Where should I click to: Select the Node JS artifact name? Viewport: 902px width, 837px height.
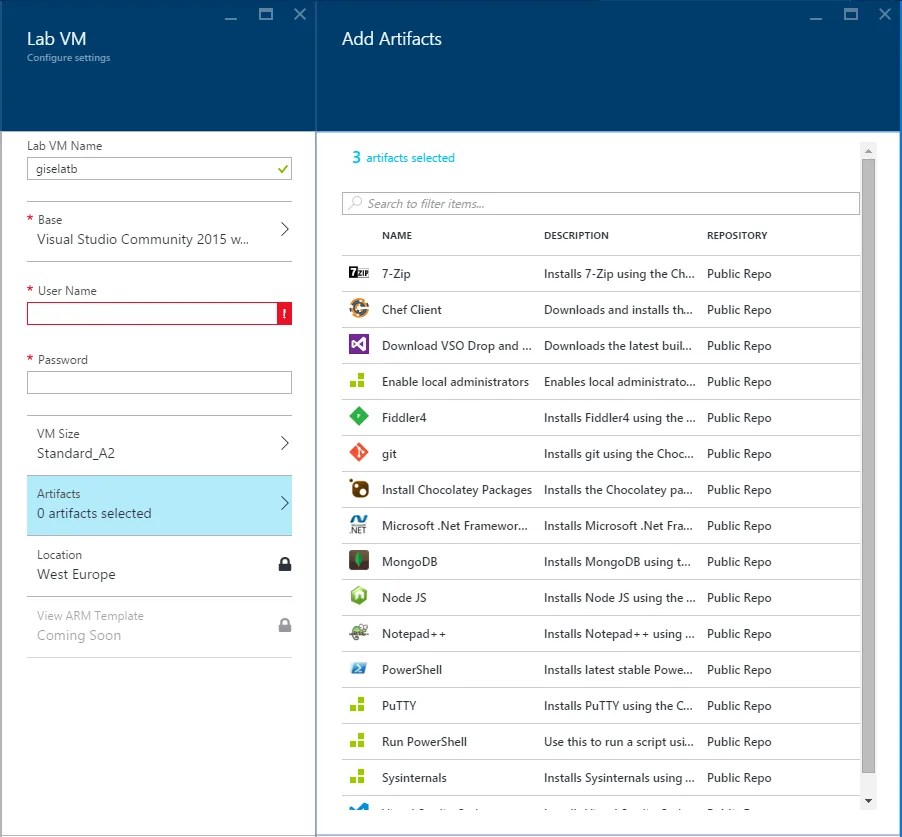click(404, 598)
